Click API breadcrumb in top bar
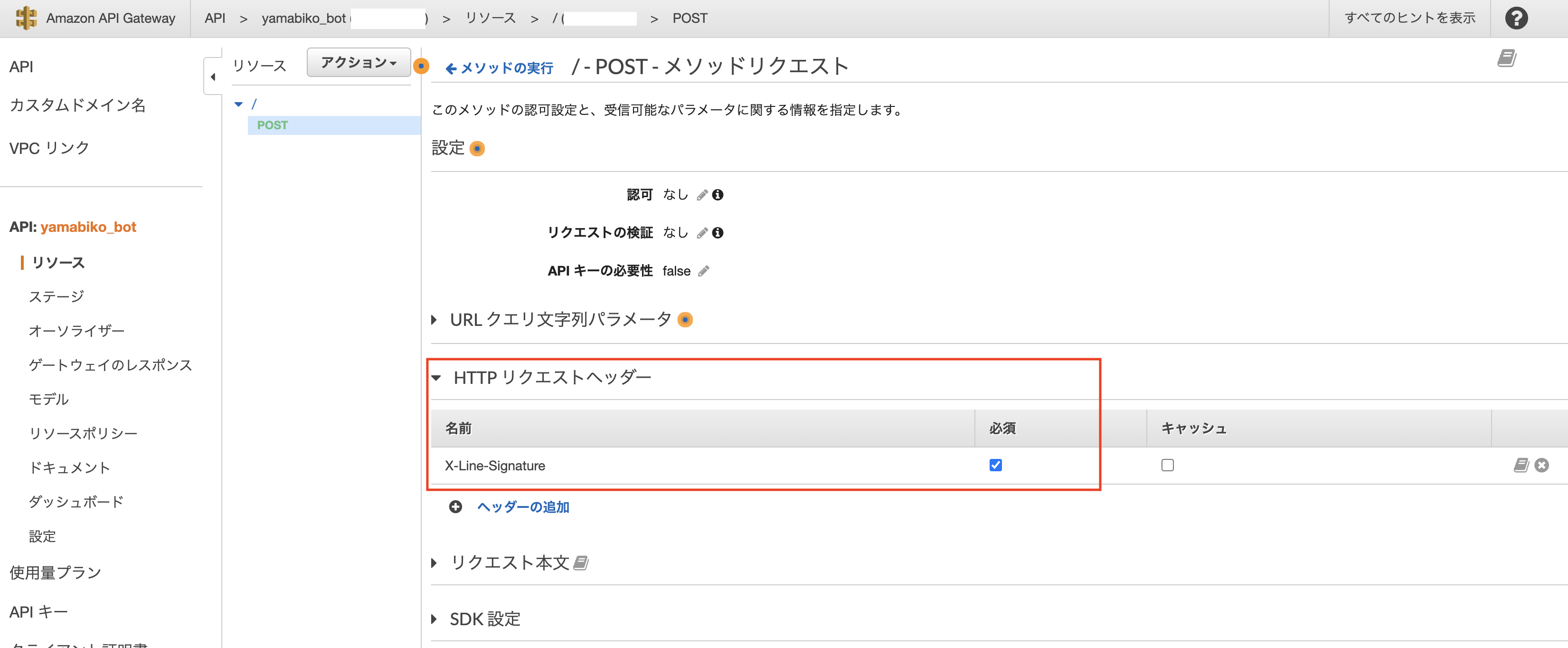The image size is (1568, 648). 215,18
